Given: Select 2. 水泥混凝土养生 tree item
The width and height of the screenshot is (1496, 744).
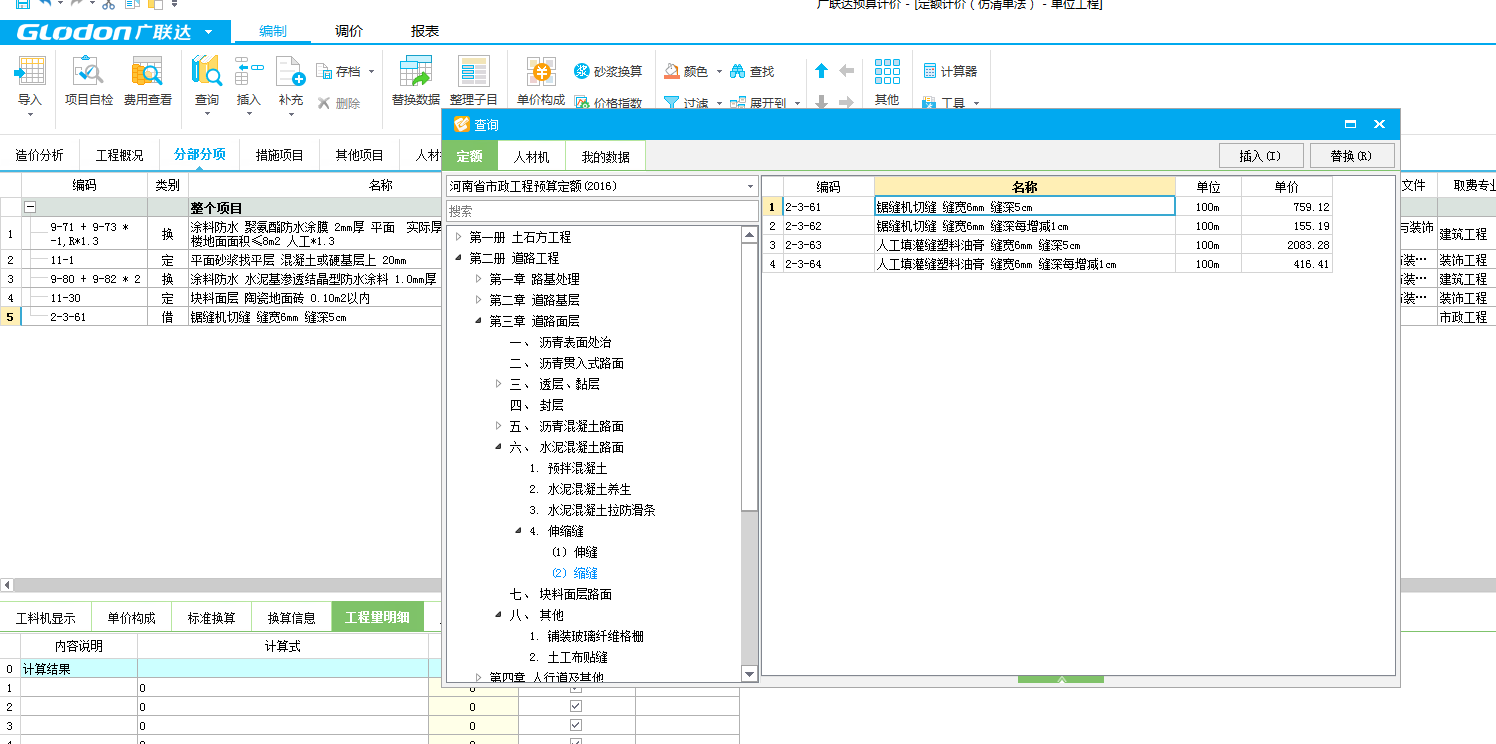Looking at the screenshot, I should (x=580, y=489).
